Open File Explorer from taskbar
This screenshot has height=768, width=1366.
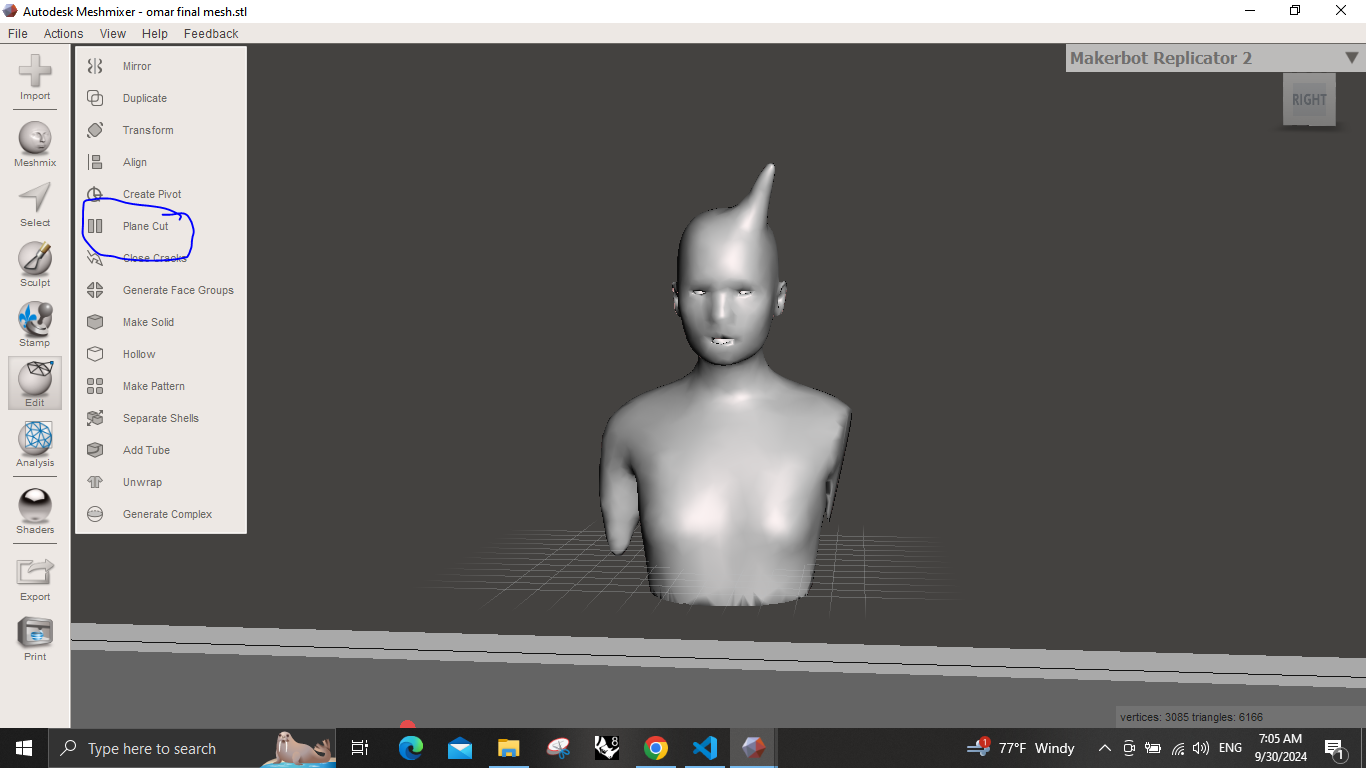[508, 748]
